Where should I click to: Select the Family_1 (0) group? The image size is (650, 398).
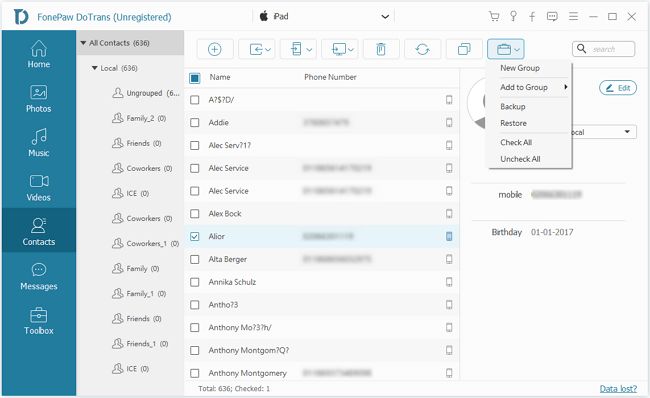139,294
